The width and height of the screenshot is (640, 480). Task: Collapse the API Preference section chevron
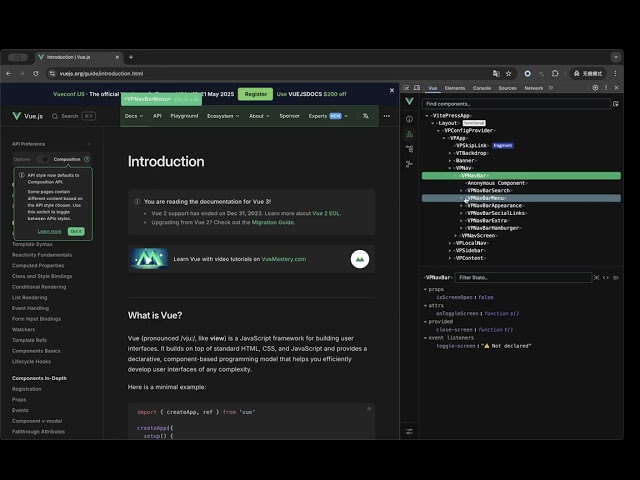pyautogui.click(x=89, y=144)
